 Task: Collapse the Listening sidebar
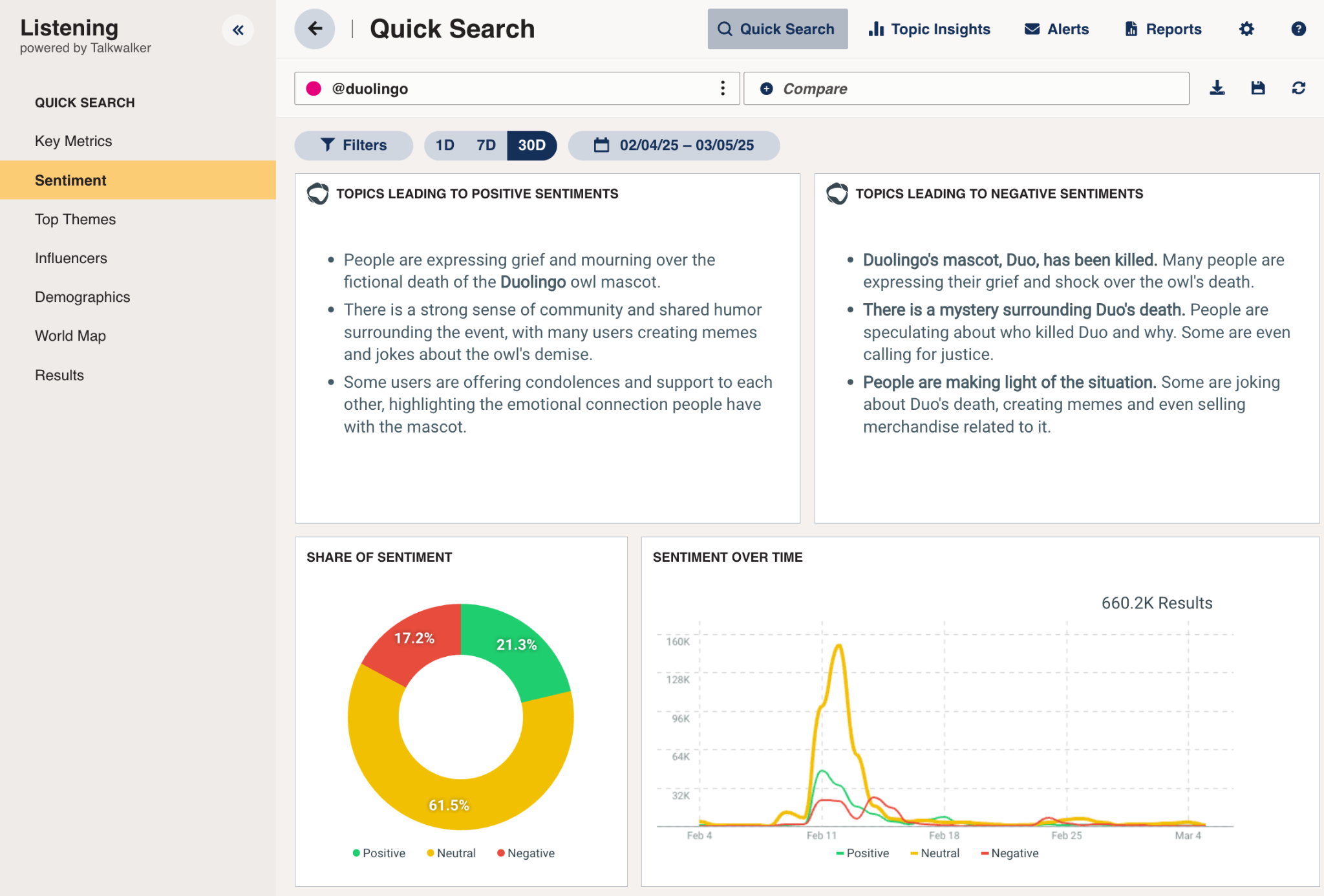(238, 30)
